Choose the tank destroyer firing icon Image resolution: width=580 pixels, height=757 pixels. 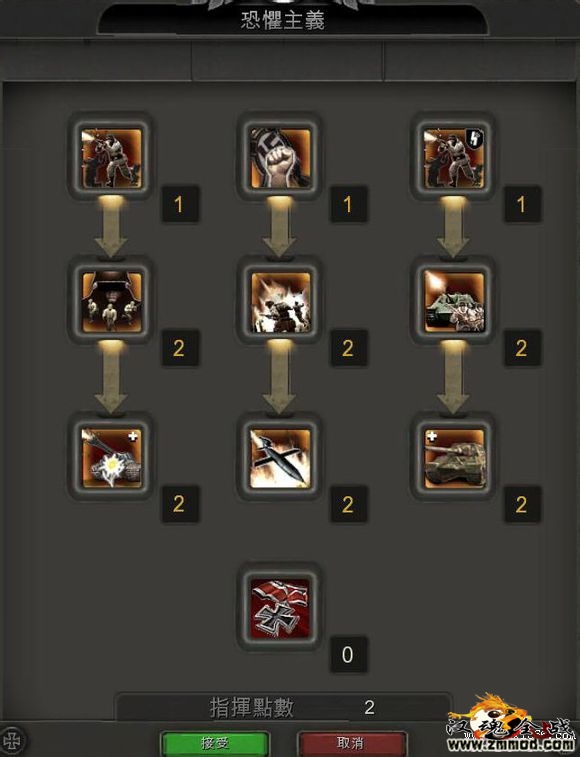point(453,302)
